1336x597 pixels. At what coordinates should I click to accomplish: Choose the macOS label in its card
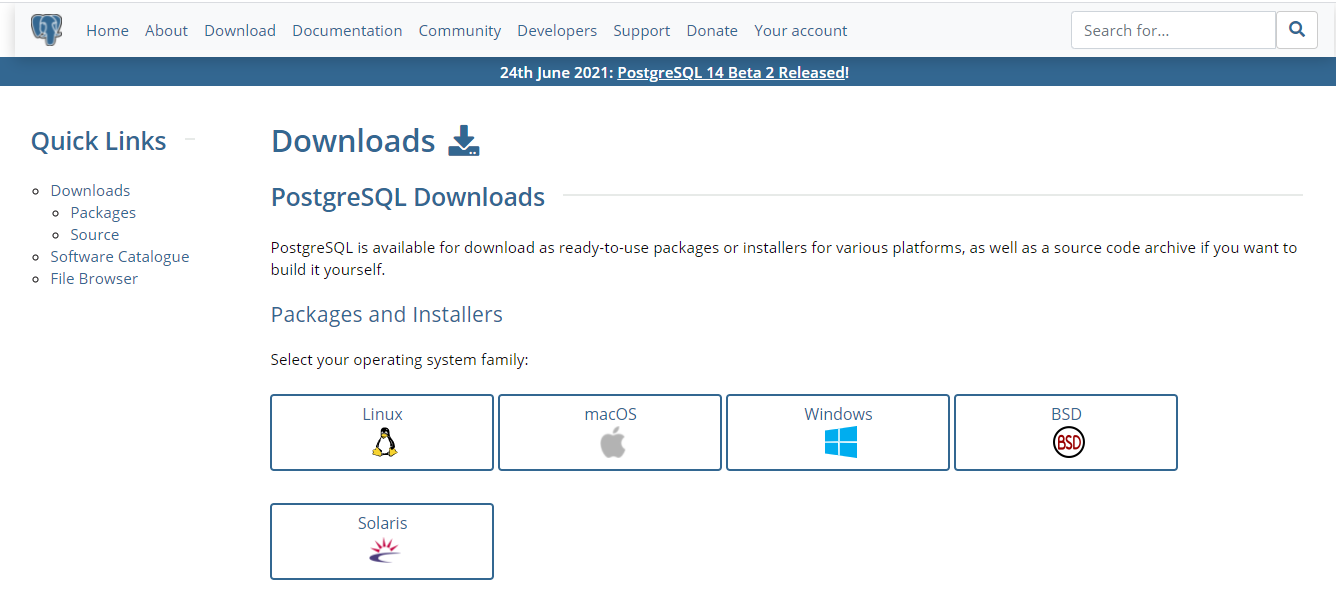pos(611,414)
